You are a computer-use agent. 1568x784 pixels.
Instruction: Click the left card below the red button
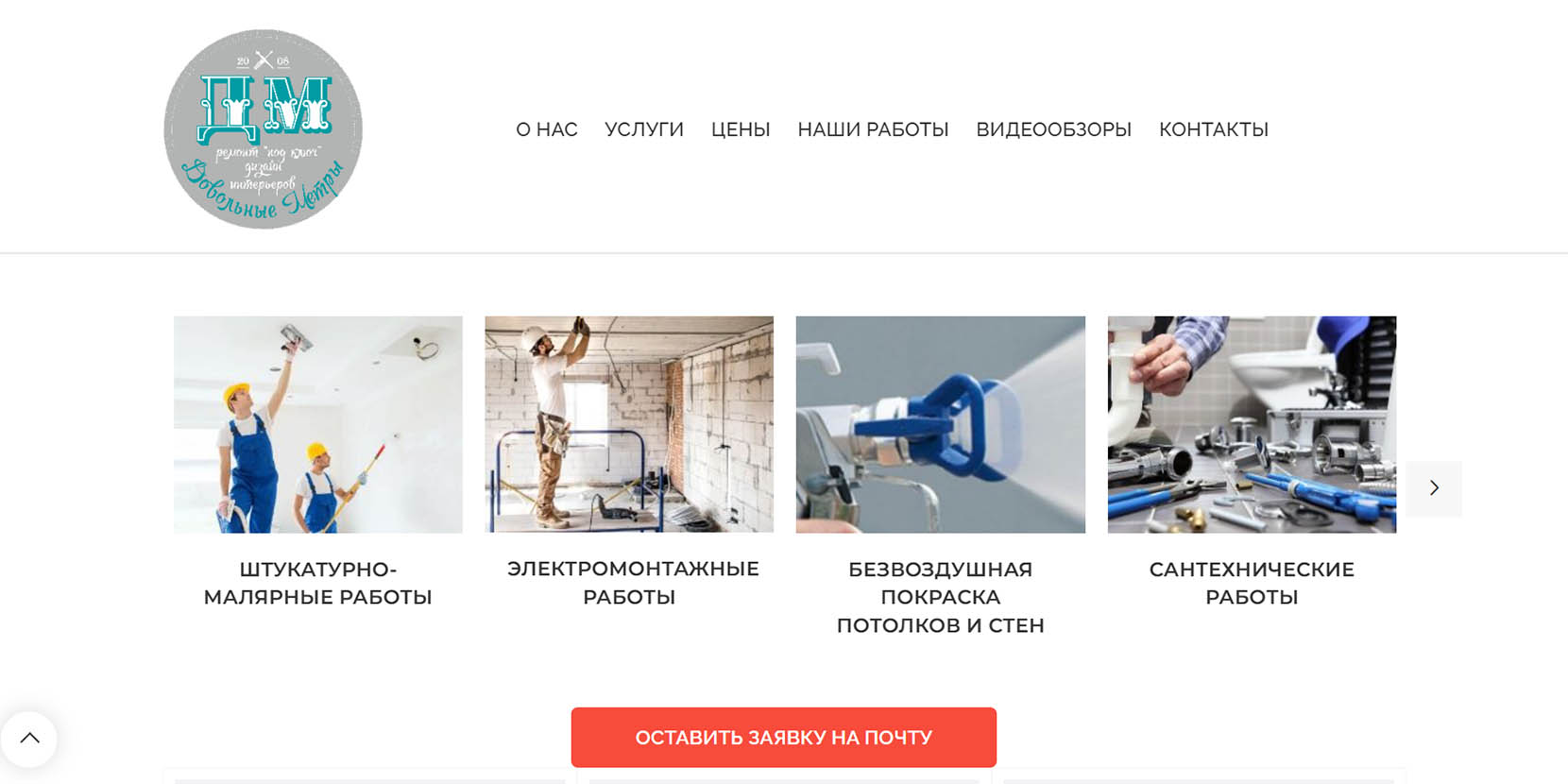coord(369,778)
